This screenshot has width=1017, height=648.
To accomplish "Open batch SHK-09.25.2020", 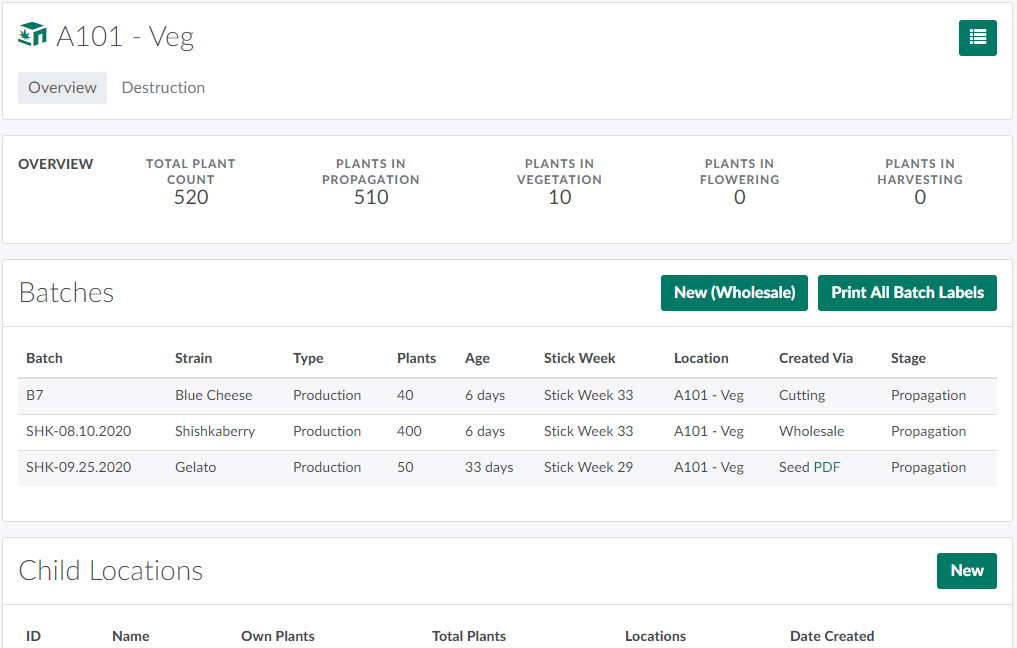I will (78, 467).
